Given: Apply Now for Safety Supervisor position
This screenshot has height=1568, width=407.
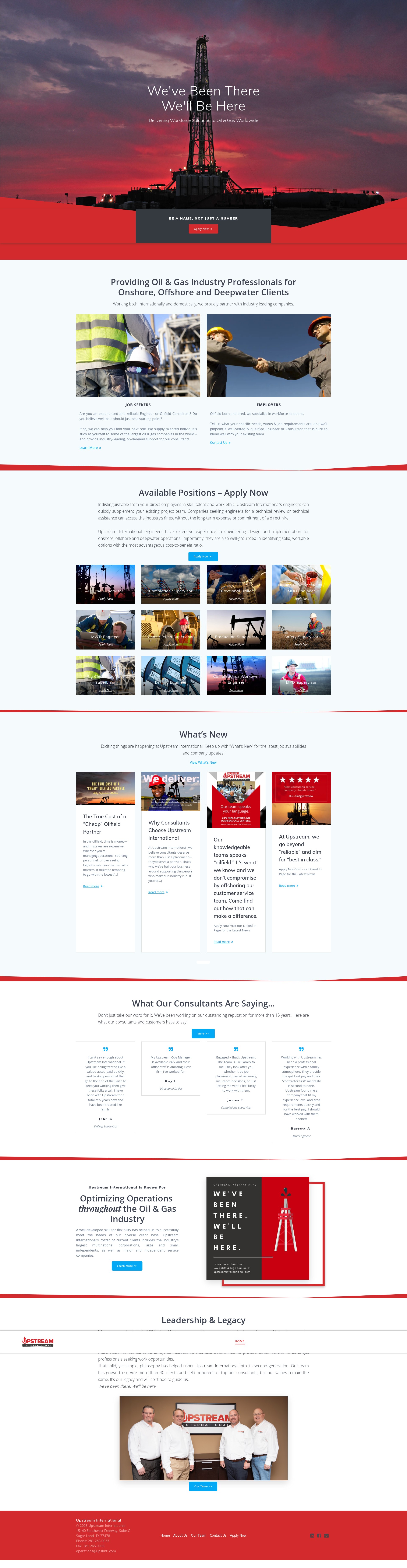Looking at the screenshot, I should [301, 644].
